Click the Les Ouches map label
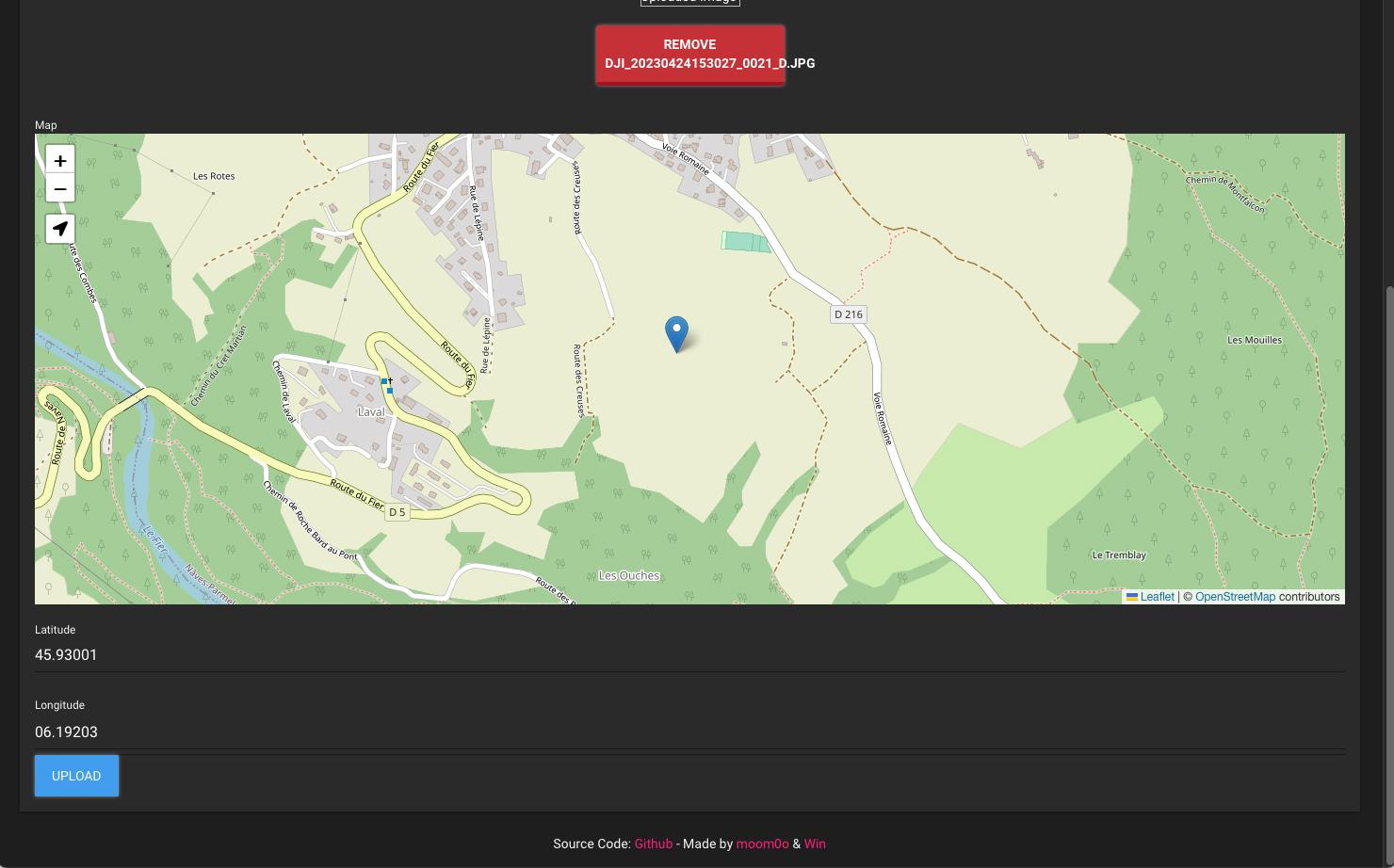Image resolution: width=1394 pixels, height=868 pixels. [x=629, y=575]
